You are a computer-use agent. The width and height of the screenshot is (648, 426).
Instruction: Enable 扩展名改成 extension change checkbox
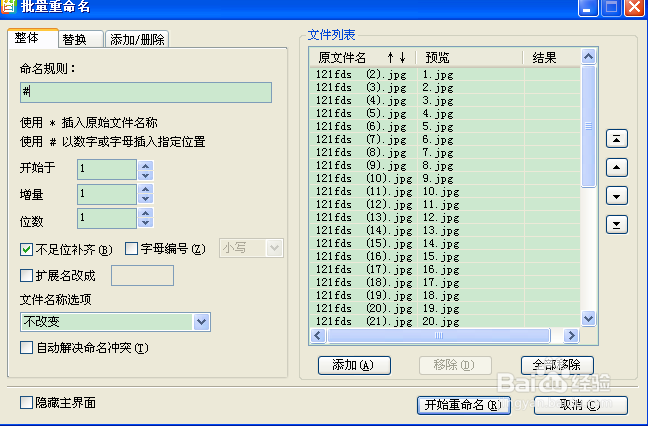pyautogui.click(x=26, y=275)
